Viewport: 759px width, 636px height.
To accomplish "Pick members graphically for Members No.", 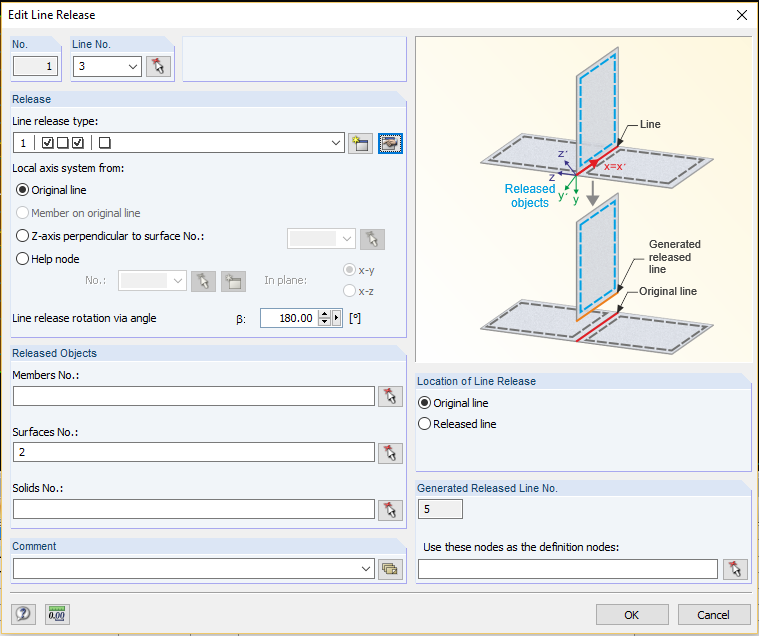I will pyautogui.click(x=390, y=396).
